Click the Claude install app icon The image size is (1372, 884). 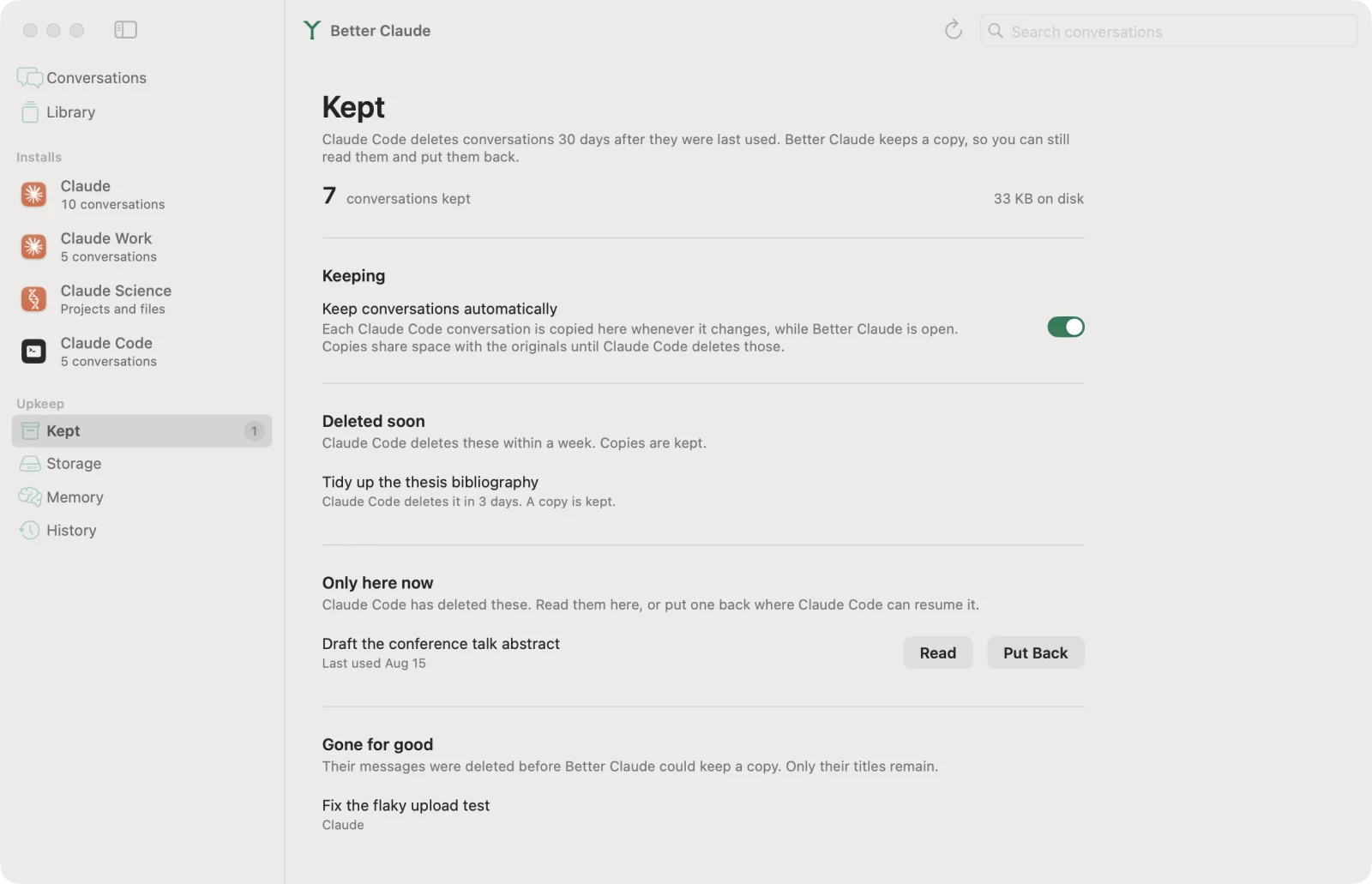point(33,195)
